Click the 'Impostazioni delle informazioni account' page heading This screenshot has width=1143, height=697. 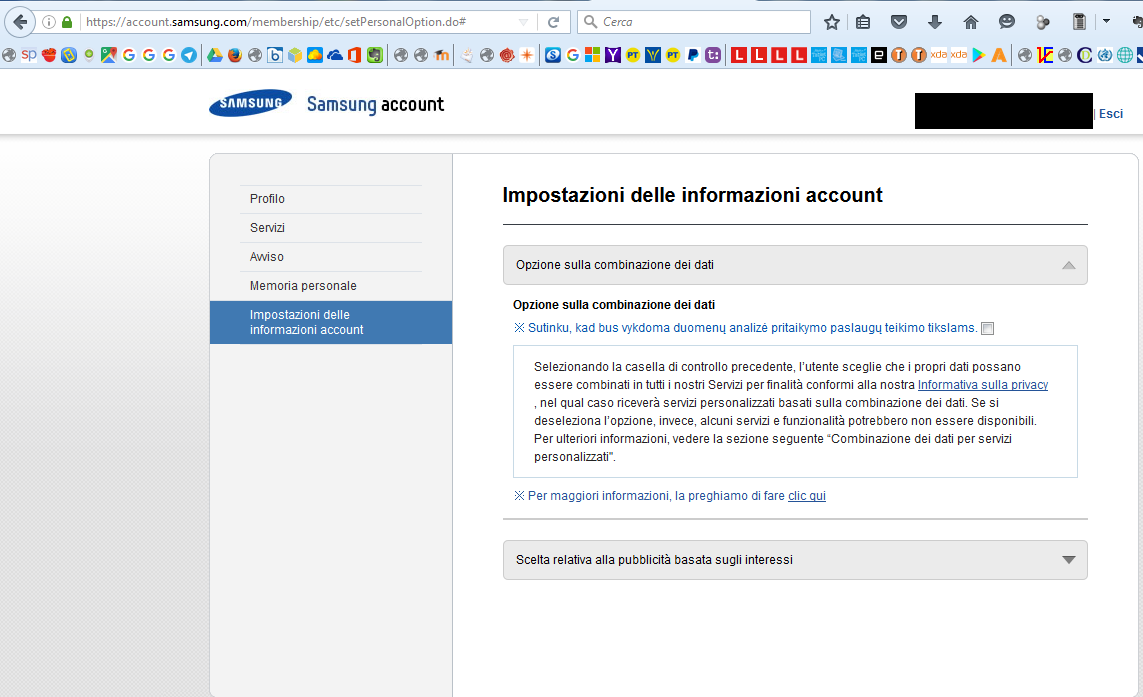click(693, 195)
